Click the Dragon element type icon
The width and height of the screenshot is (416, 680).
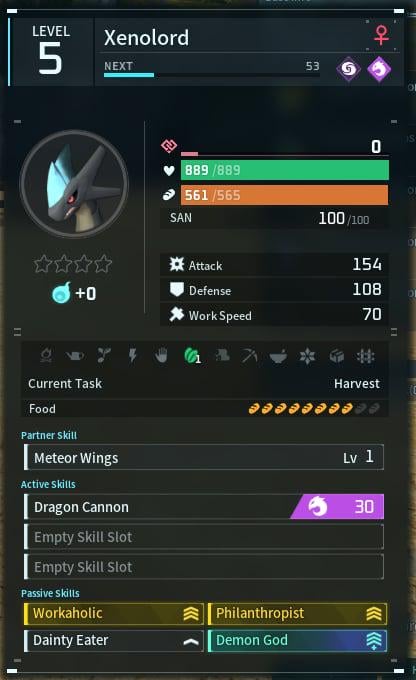tap(379, 69)
